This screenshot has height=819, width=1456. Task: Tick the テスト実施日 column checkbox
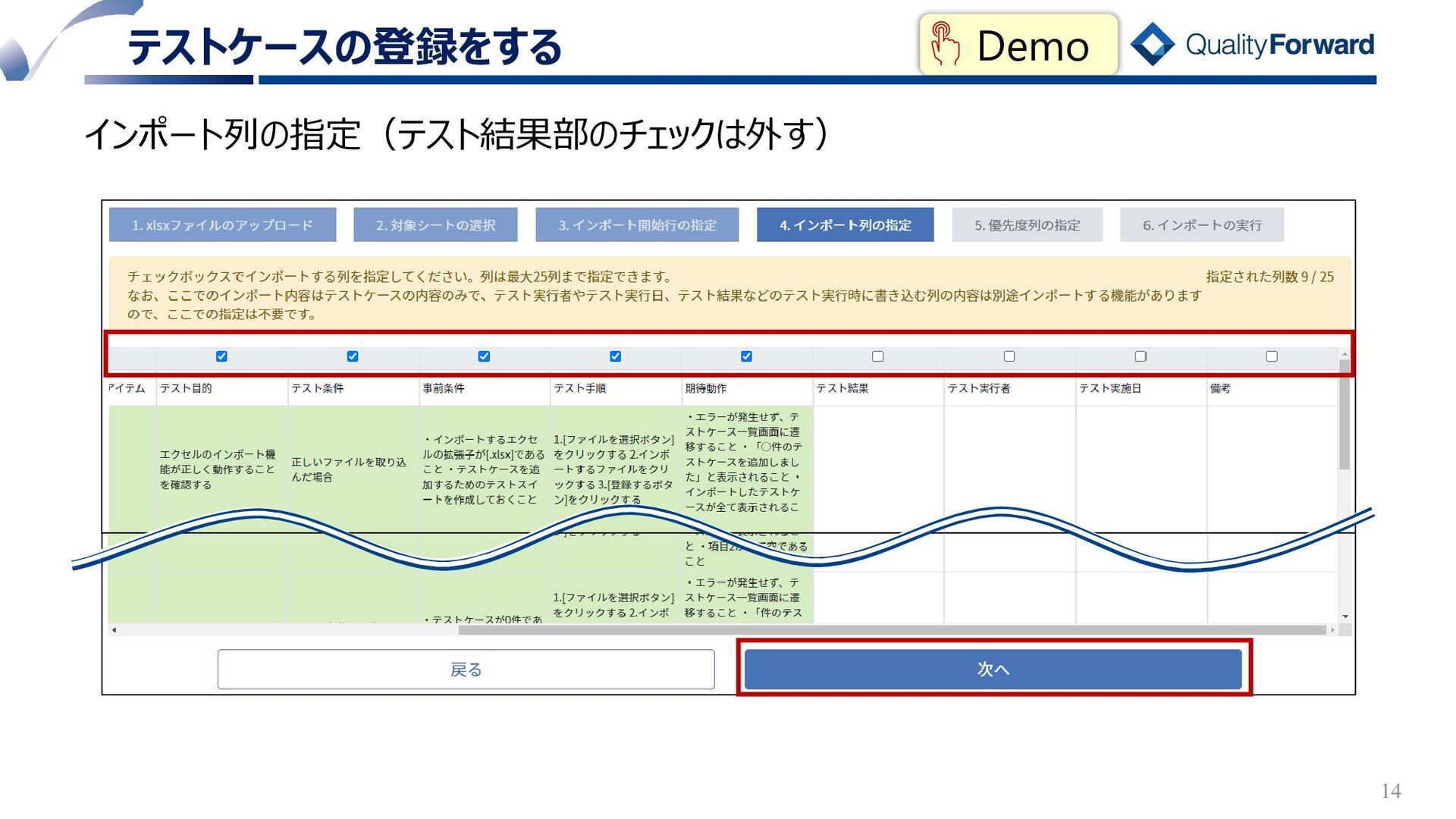click(x=1140, y=356)
